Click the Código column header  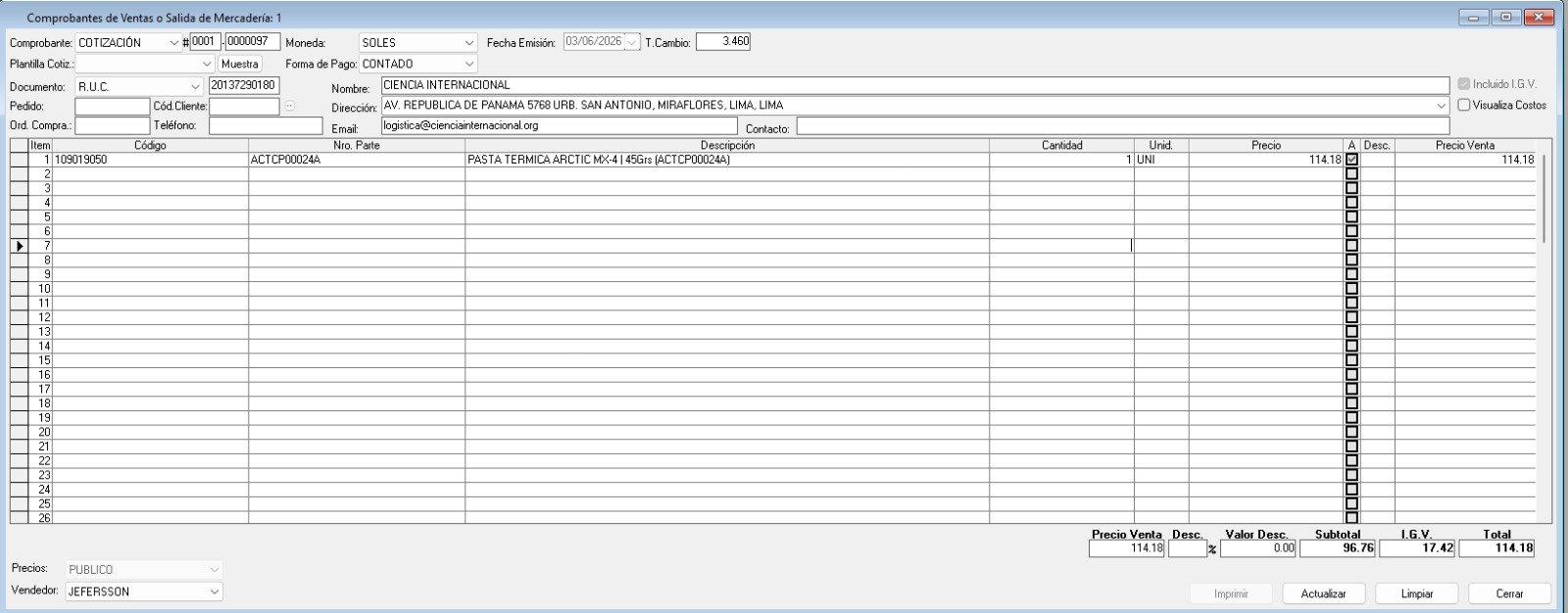point(150,145)
